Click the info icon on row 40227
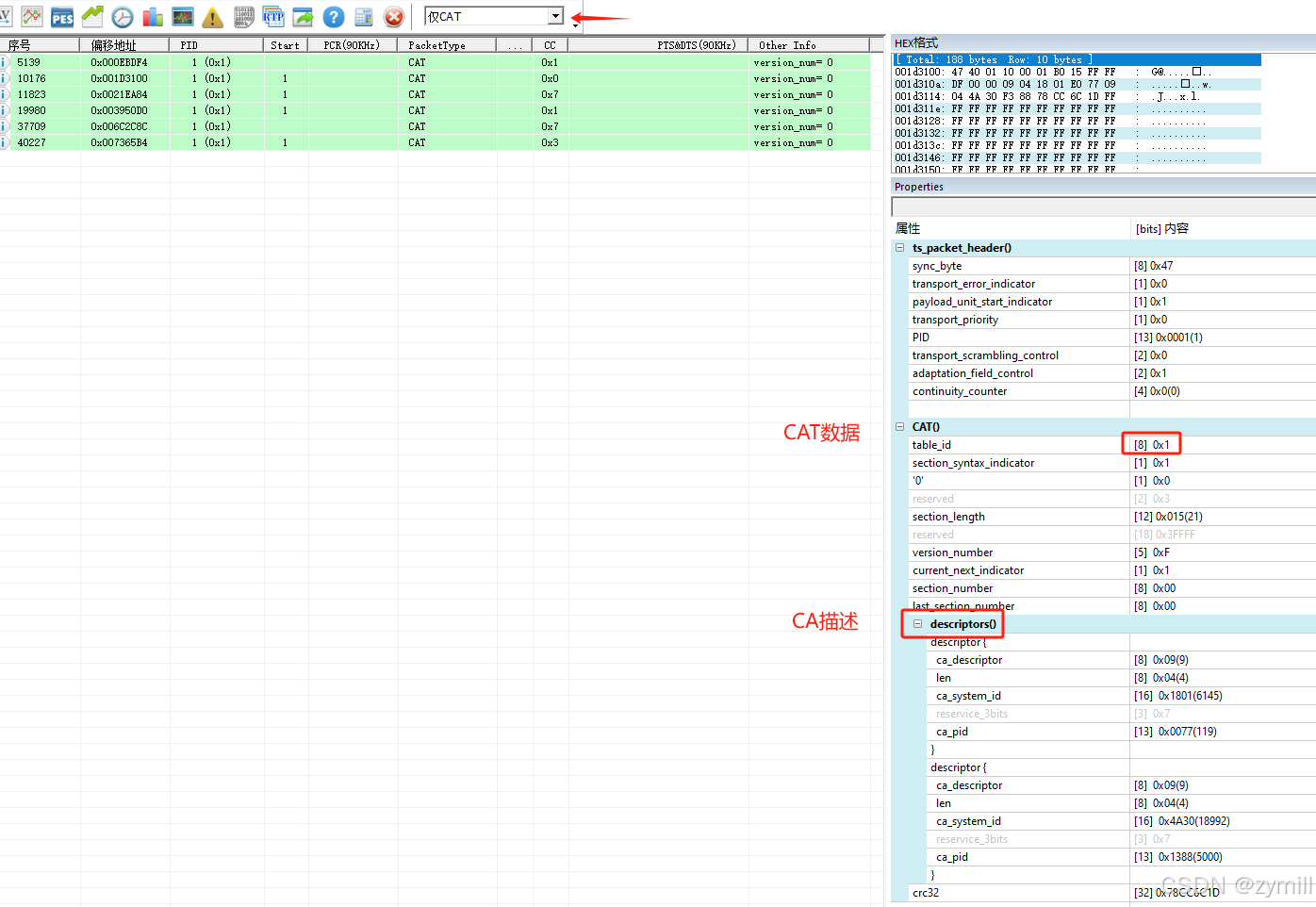Image resolution: width=1316 pixels, height=907 pixels. click(x=5, y=142)
